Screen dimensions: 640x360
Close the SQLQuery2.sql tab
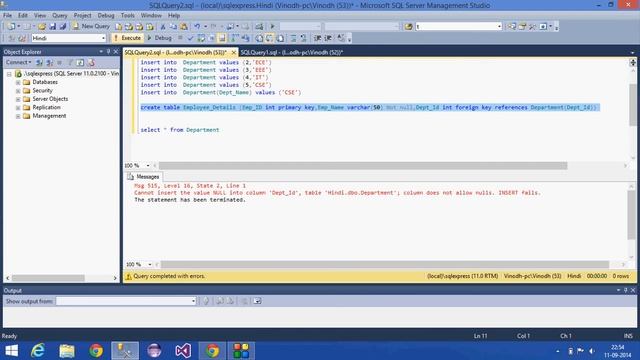(233, 52)
